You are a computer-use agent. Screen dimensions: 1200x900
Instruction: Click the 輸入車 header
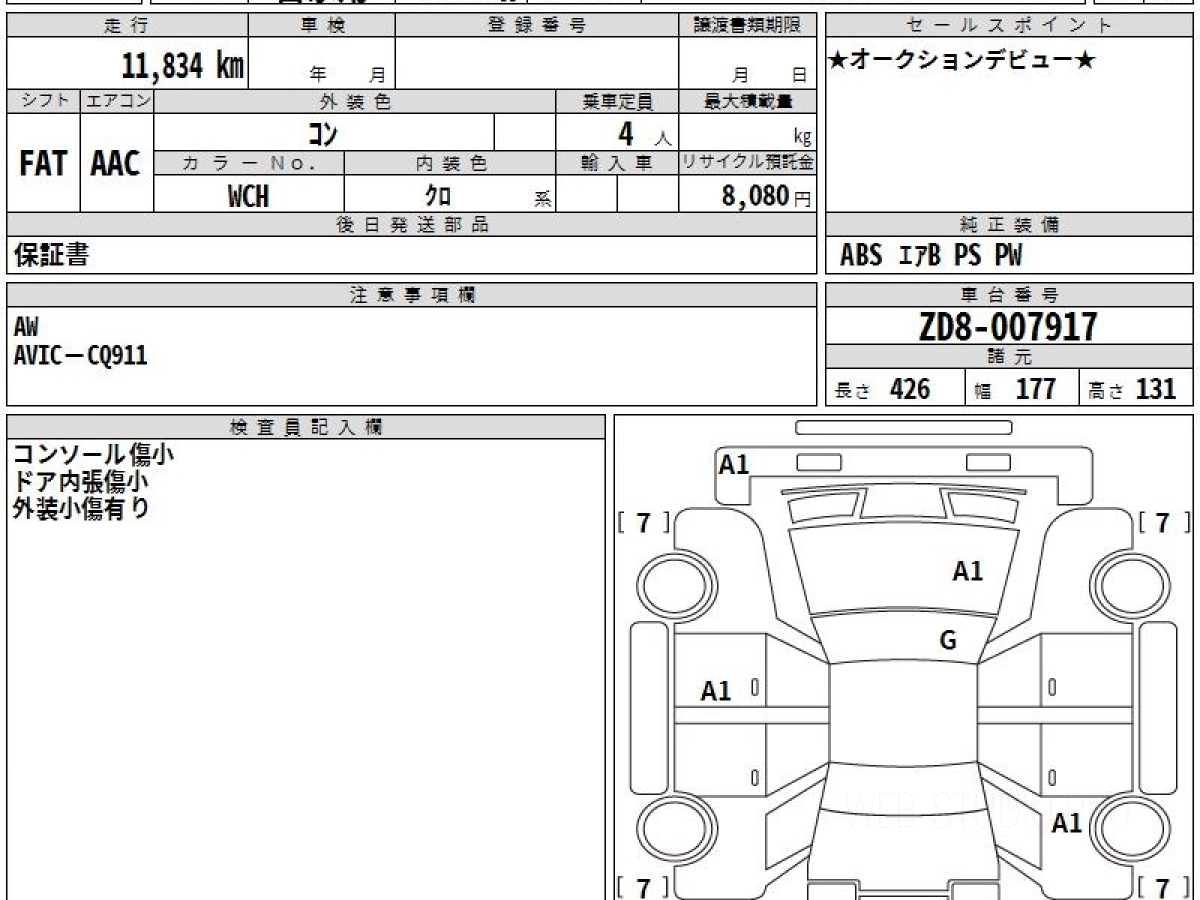[x=617, y=163]
